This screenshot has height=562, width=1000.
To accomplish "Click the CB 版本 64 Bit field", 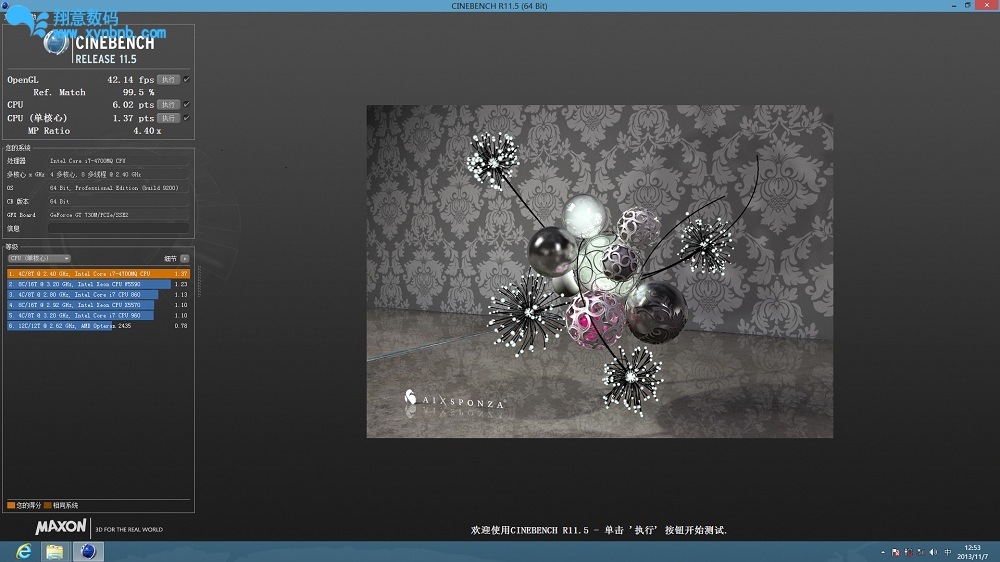I will point(119,202).
